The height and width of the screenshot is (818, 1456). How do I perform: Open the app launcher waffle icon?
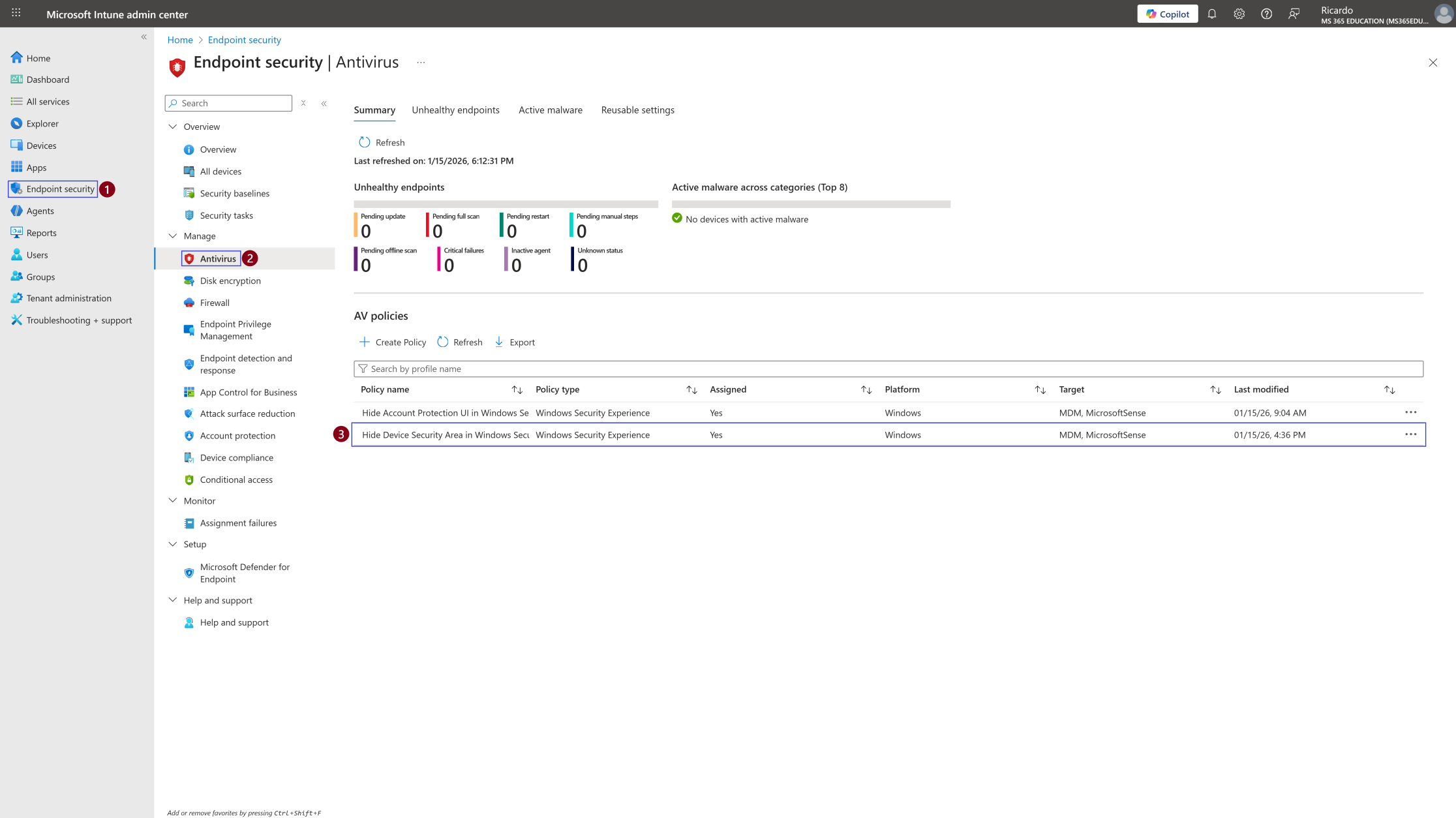16,13
